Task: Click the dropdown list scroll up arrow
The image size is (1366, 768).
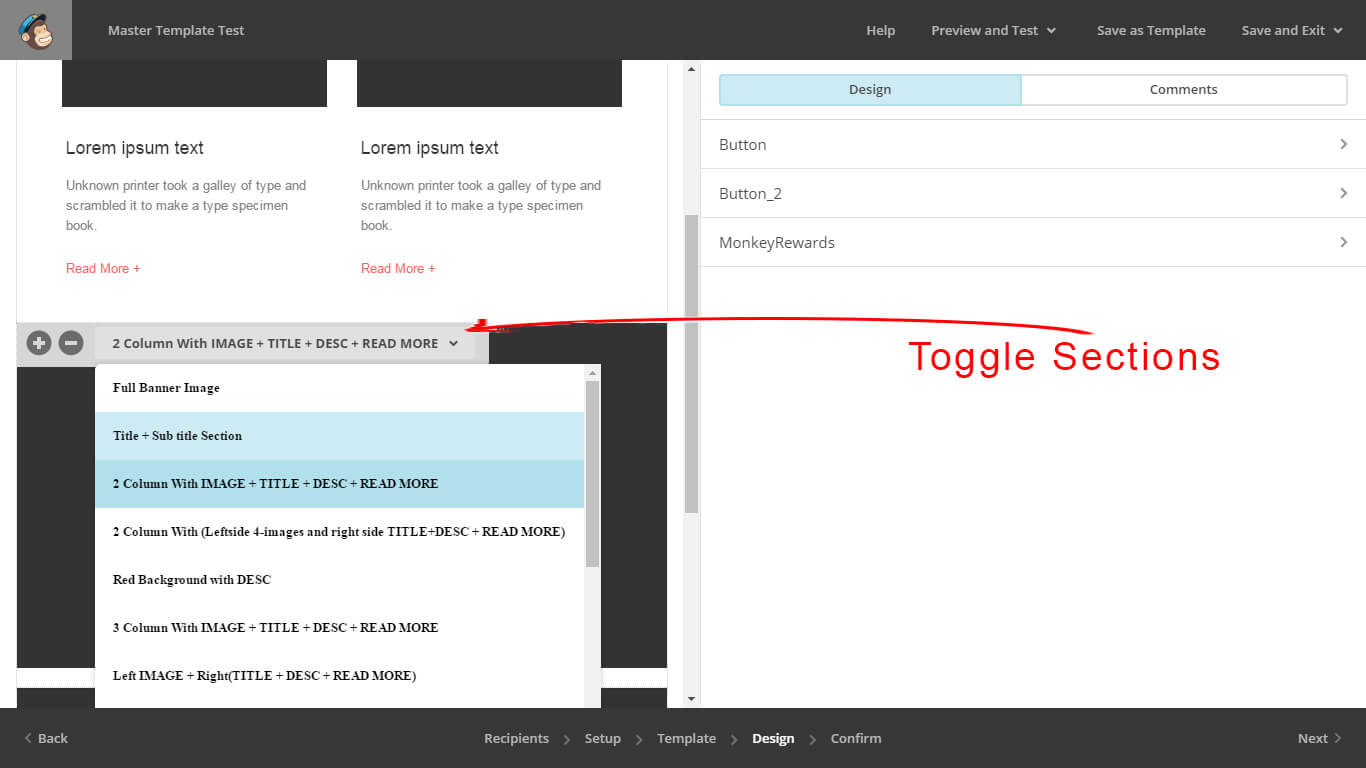Action: [x=592, y=373]
